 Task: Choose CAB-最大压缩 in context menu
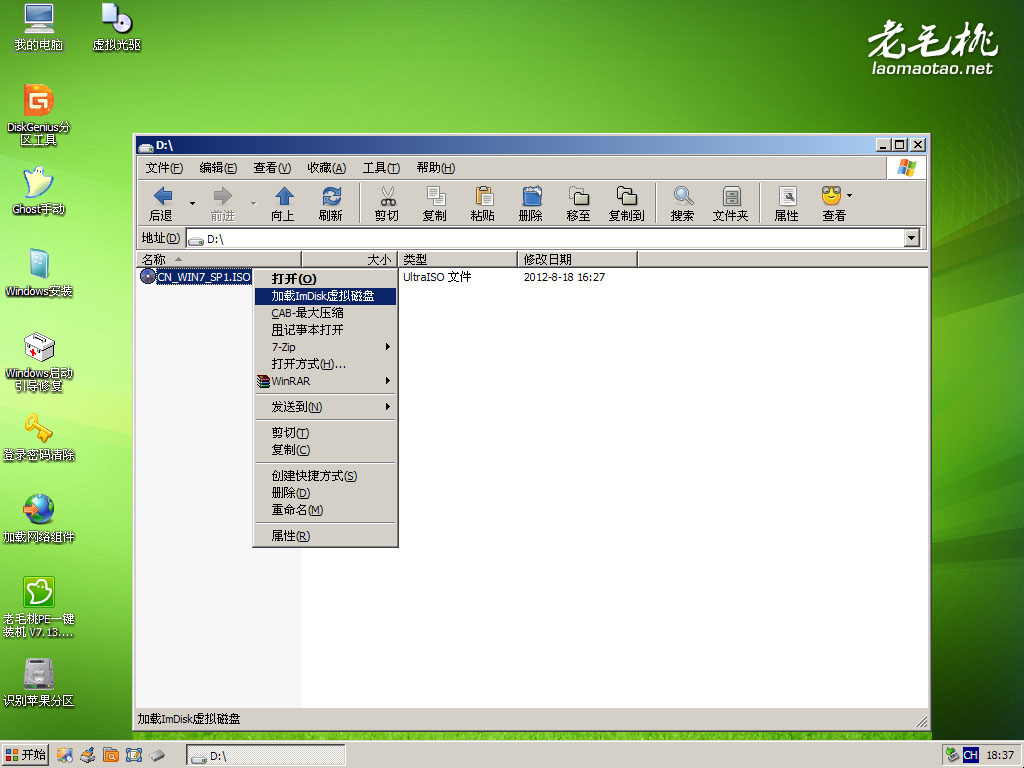tap(325, 313)
